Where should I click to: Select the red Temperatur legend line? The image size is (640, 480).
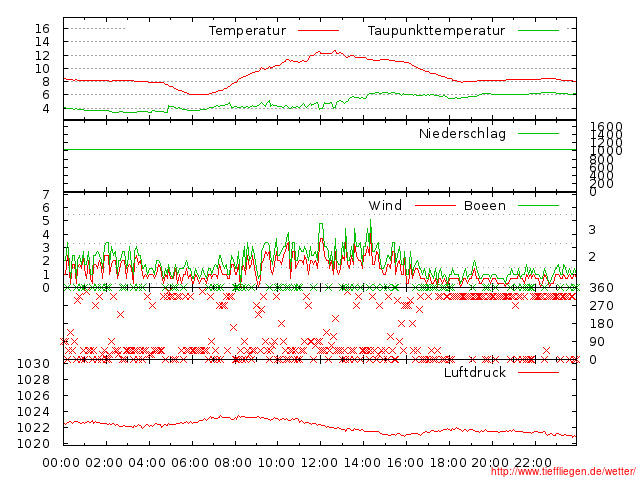click(318, 31)
